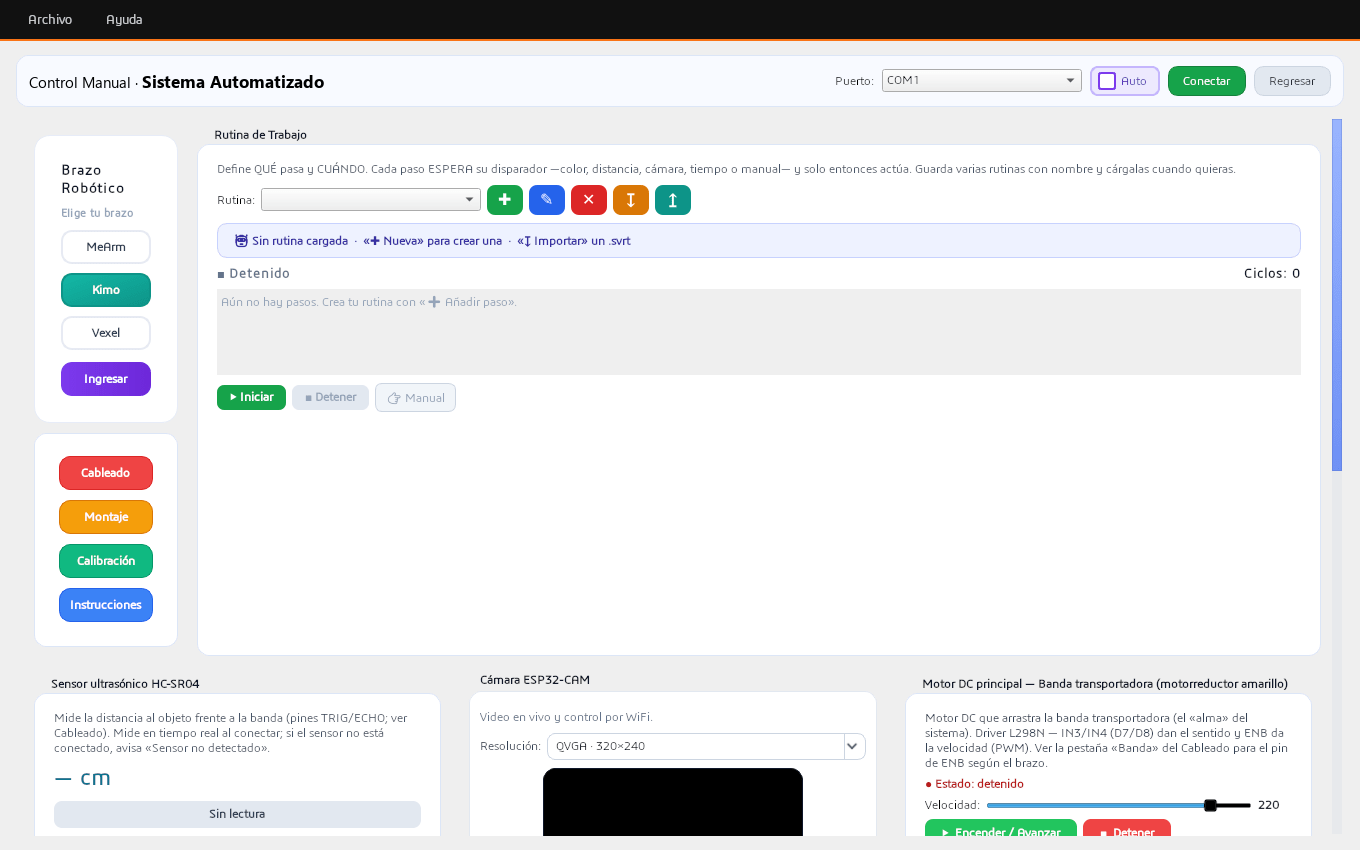Click the red Detener motor button
The width and height of the screenshot is (1360, 850).
pyautogui.click(x=1127, y=830)
